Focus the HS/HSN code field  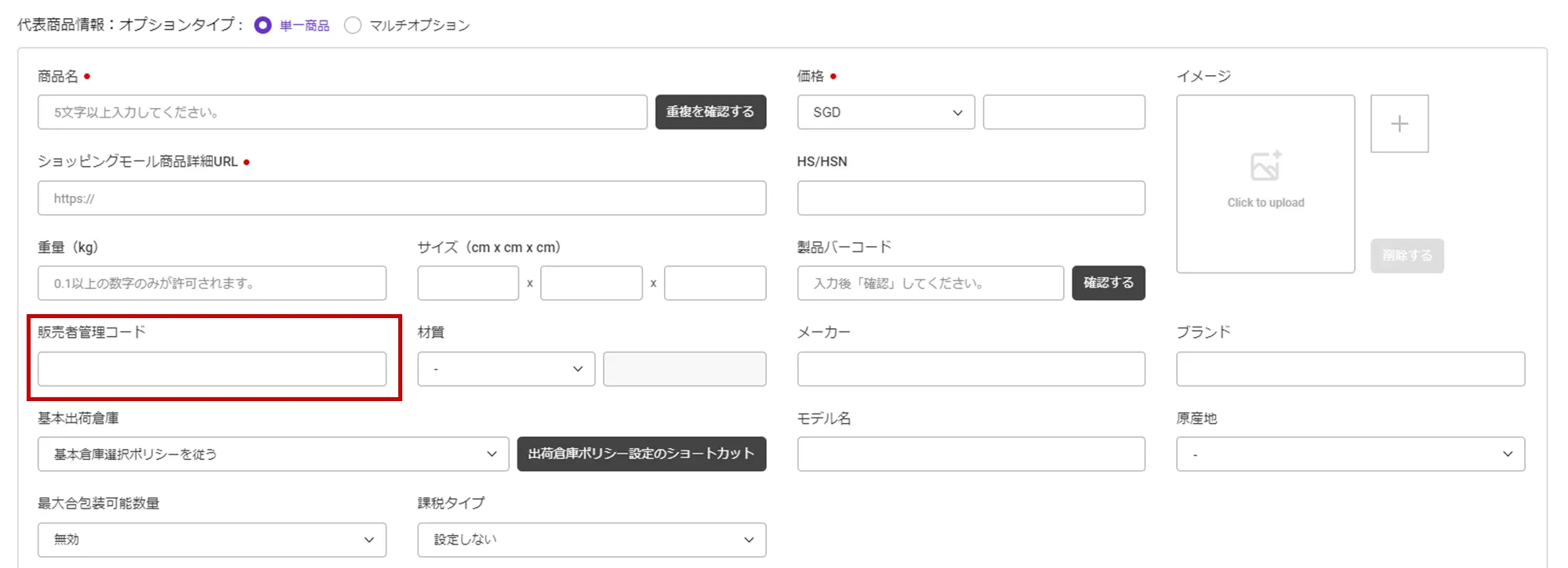pyautogui.click(x=971, y=198)
